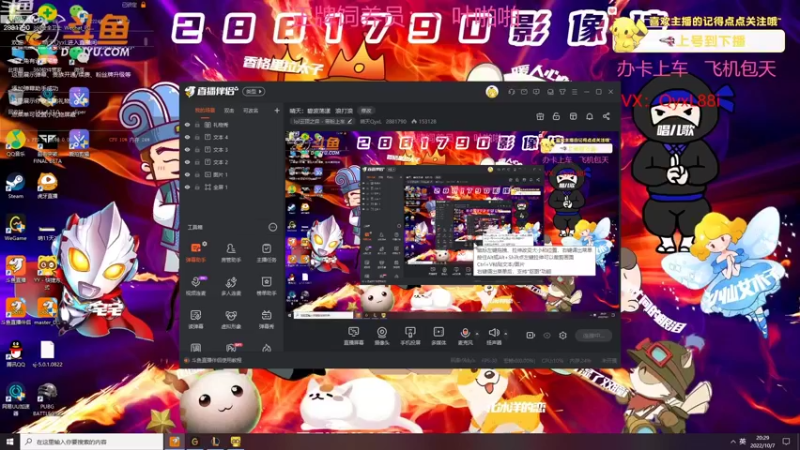
Task: Toggle visibility of 文本 4 layer
Action: point(187,137)
